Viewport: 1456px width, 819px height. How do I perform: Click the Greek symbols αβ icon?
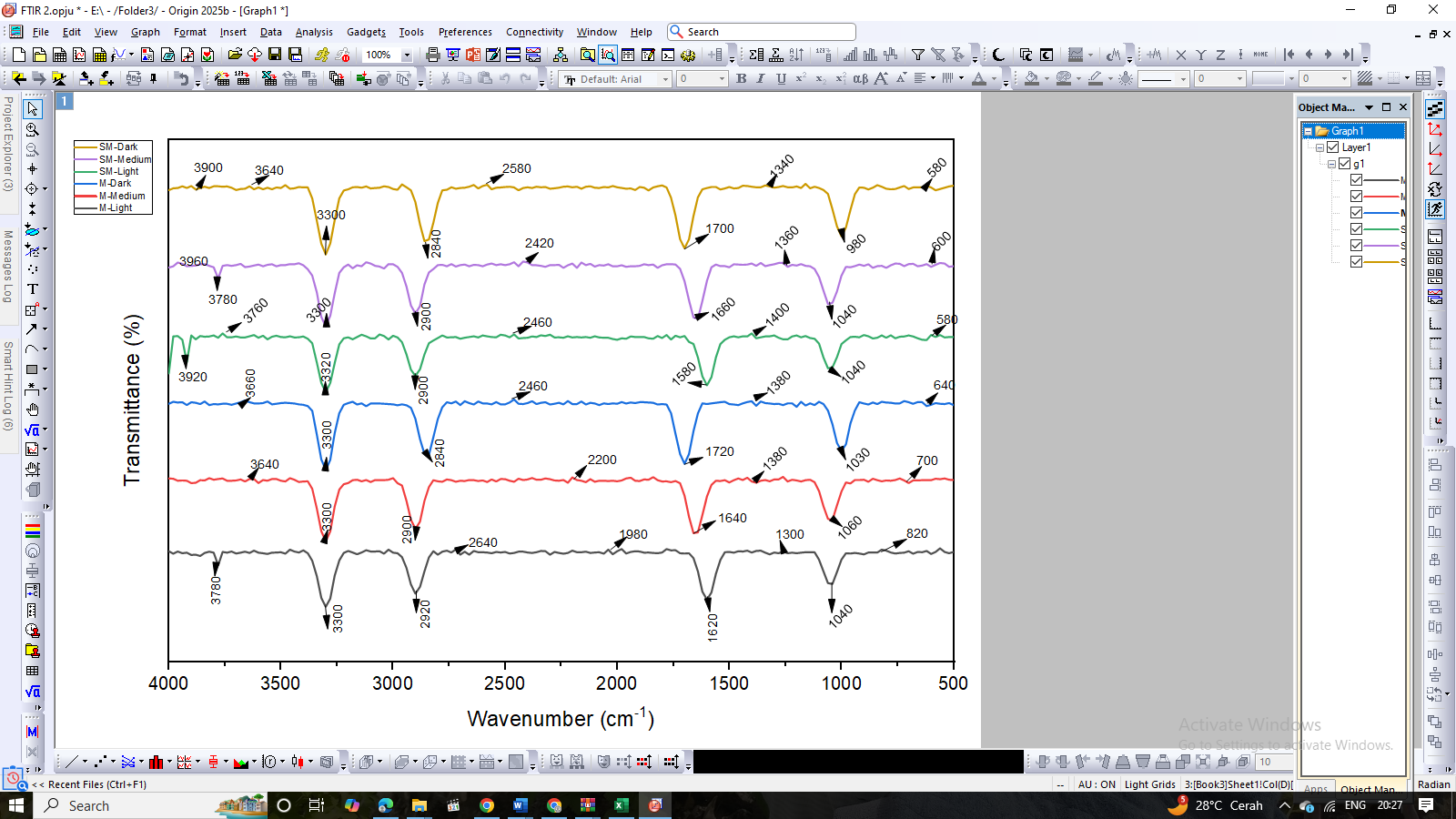pyautogui.click(x=860, y=79)
